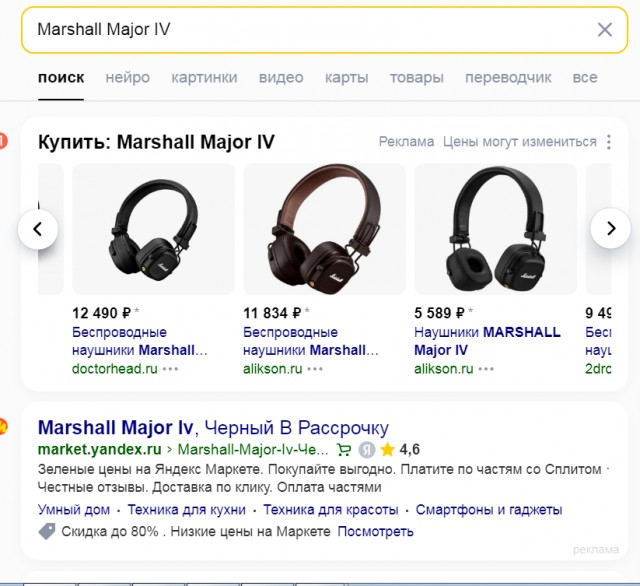Open the Marshall Major Iv, Черный В Рассрочку result
640x586 pixels.
(x=213, y=428)
